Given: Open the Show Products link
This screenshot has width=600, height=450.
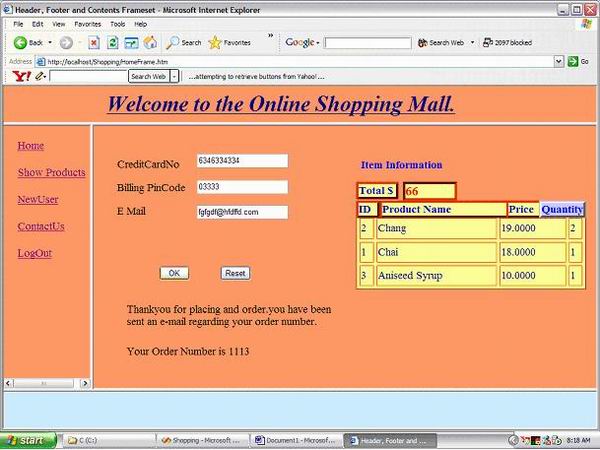Looking at the screenshot, I should tap(52, 173).
